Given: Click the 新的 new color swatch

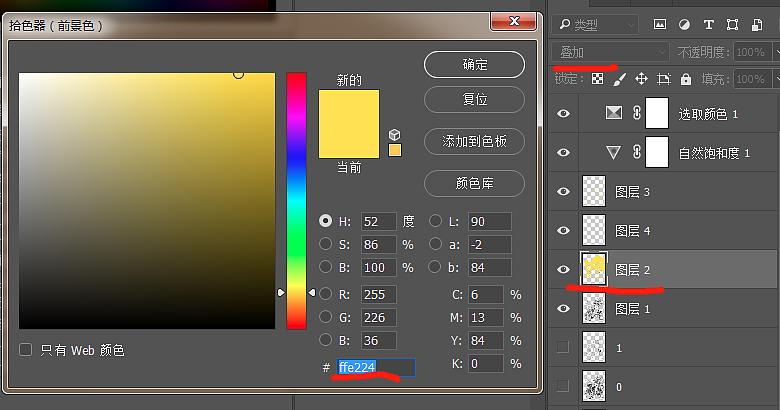Looking at the screenshot, I should point(349,106).
